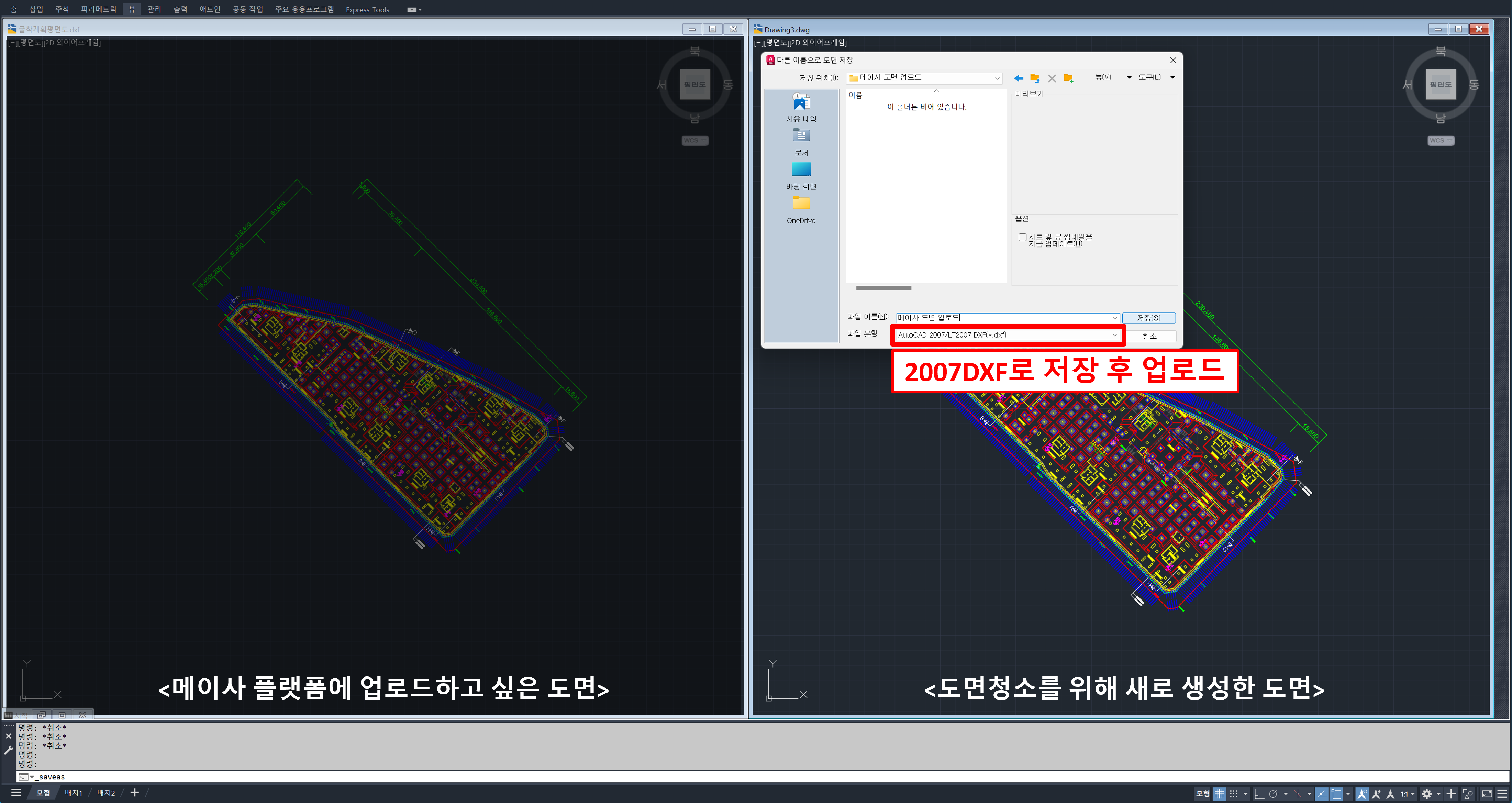Click horizontal scrollbar in file list

pyautogui.click(x=883, y=288)
